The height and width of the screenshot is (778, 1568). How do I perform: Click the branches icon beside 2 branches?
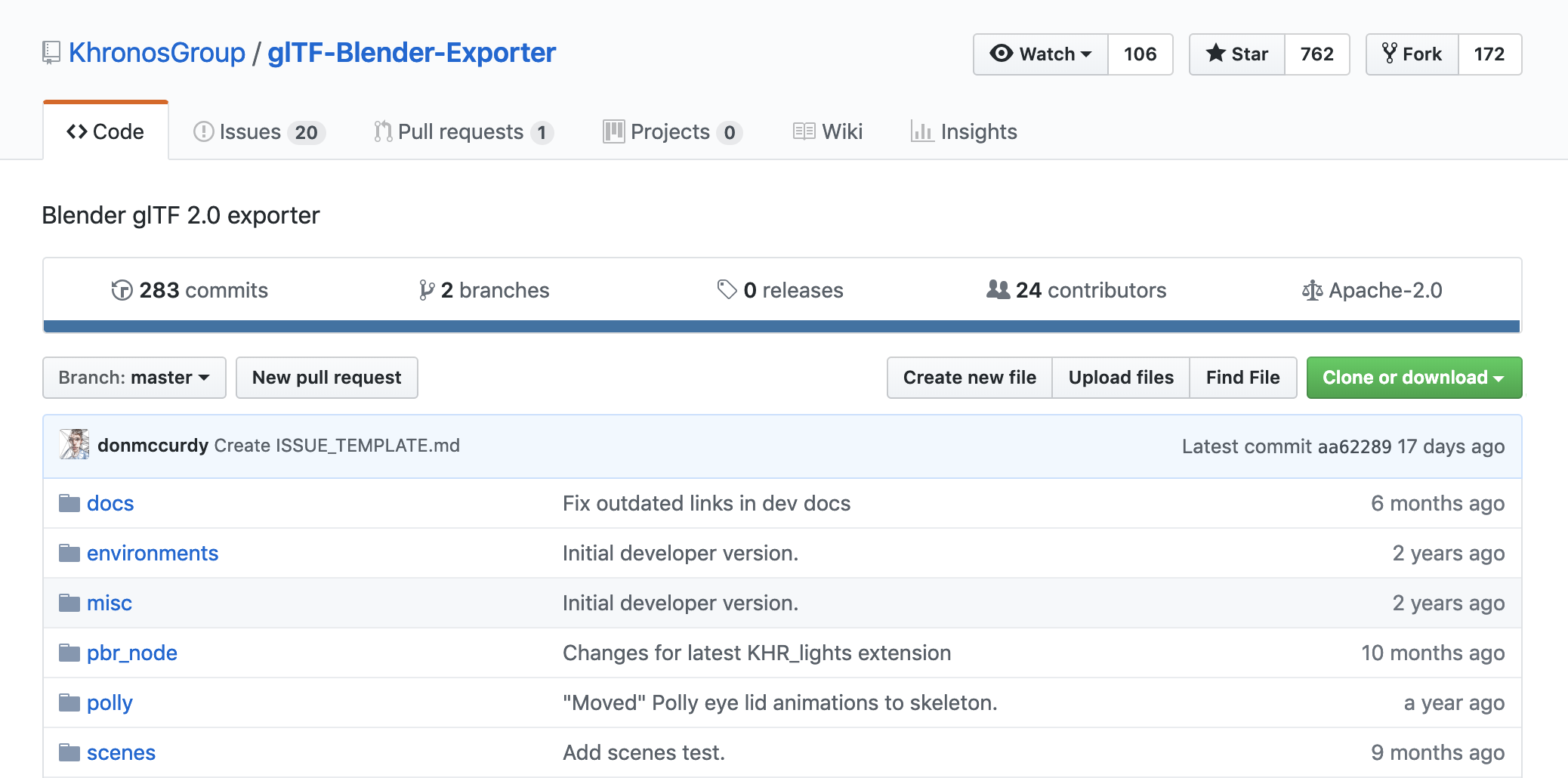pos(427,290)
